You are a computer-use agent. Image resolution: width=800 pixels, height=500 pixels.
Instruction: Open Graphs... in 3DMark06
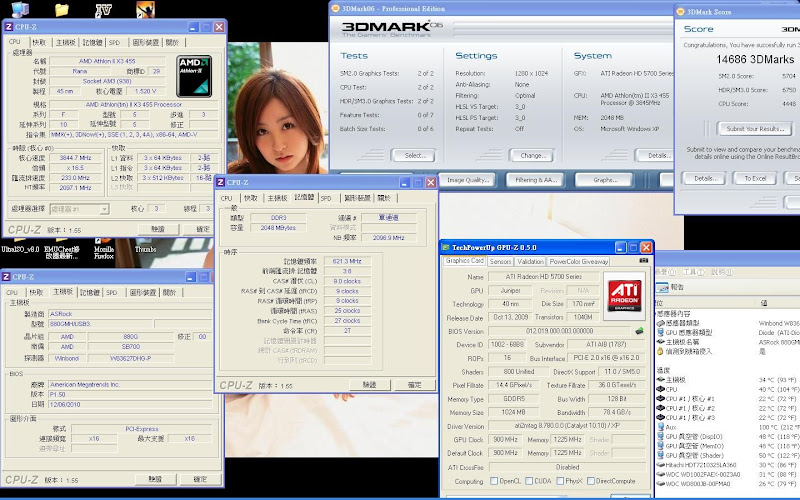tap(604, 180)
